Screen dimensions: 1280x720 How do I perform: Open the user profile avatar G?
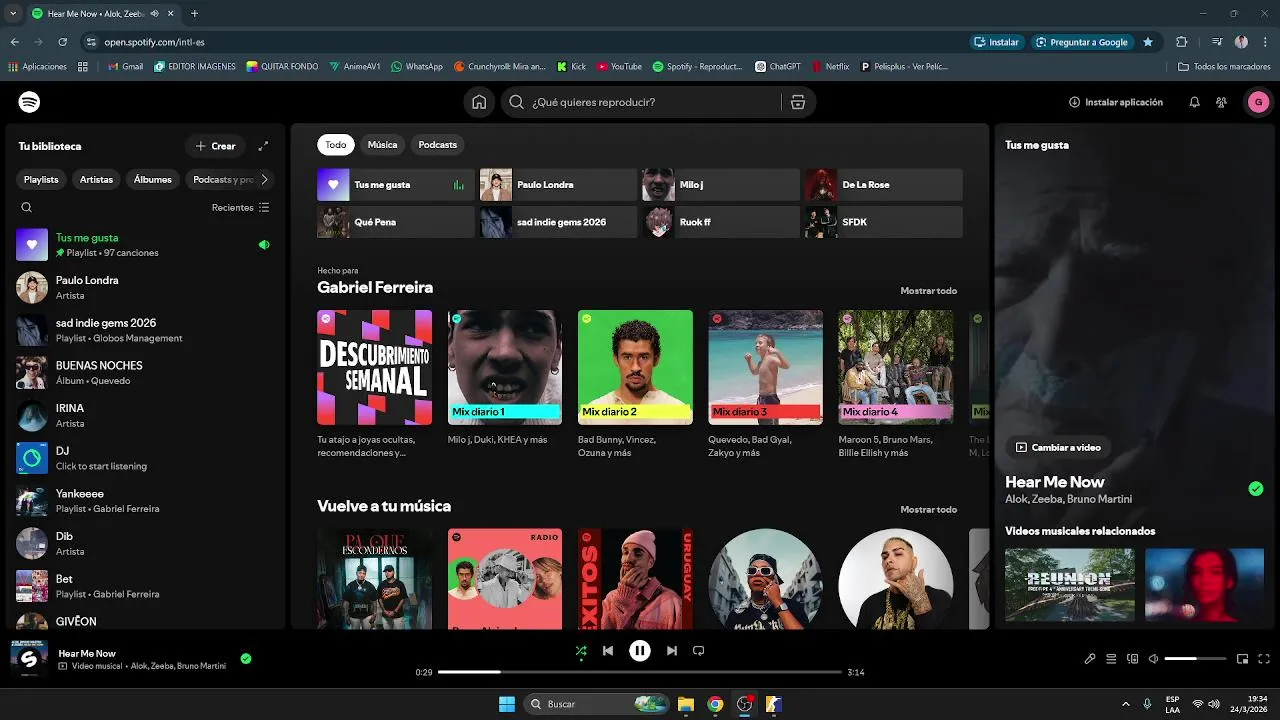tap(1258, 102)
